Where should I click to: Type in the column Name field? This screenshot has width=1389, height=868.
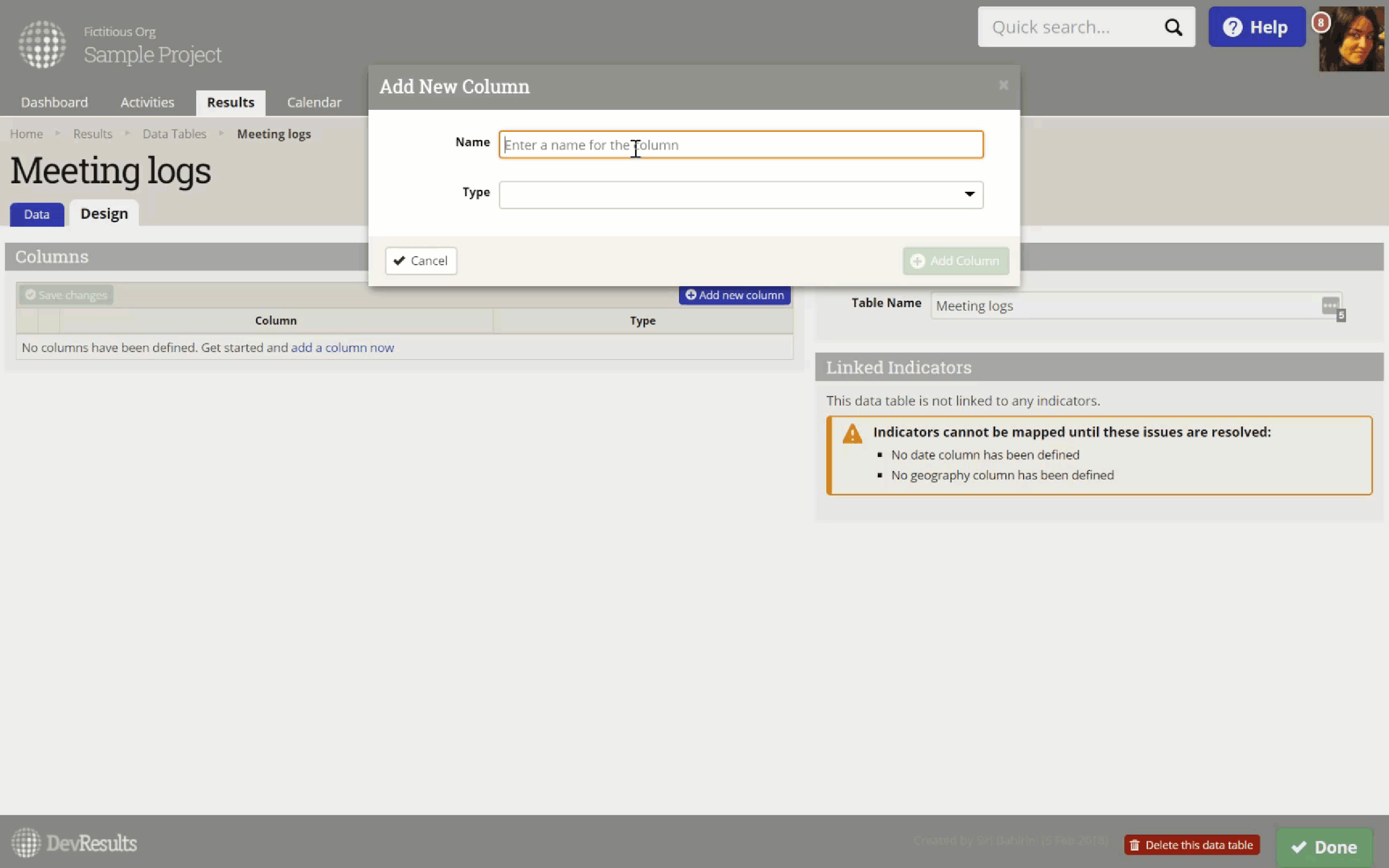click(x=741, y=145)
